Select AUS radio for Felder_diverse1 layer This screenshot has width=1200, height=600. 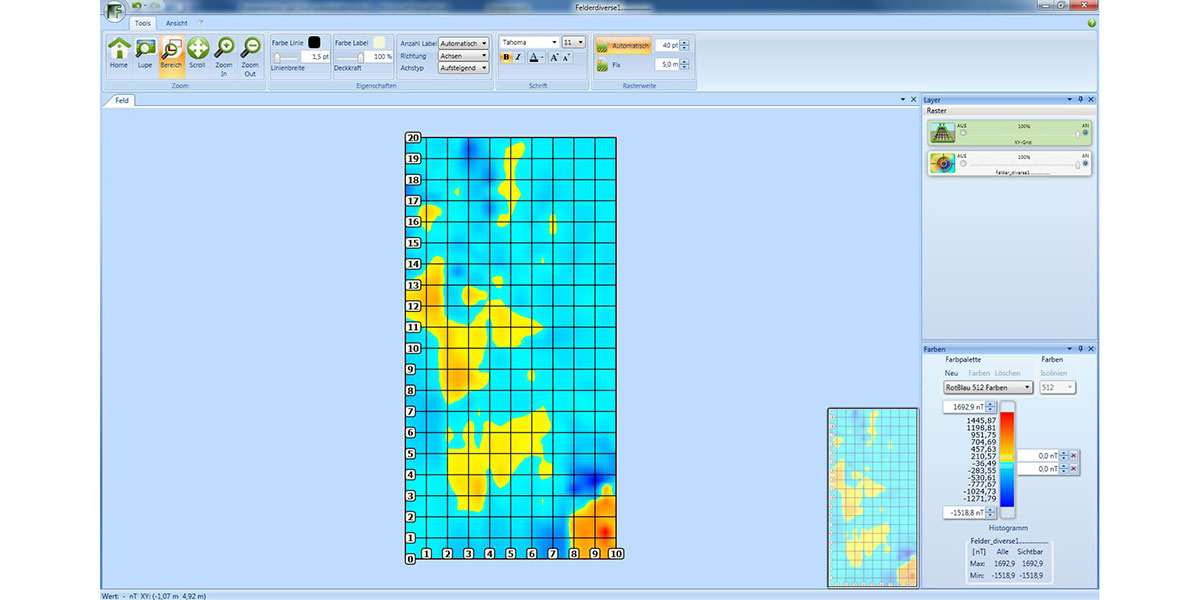point(963,162)
